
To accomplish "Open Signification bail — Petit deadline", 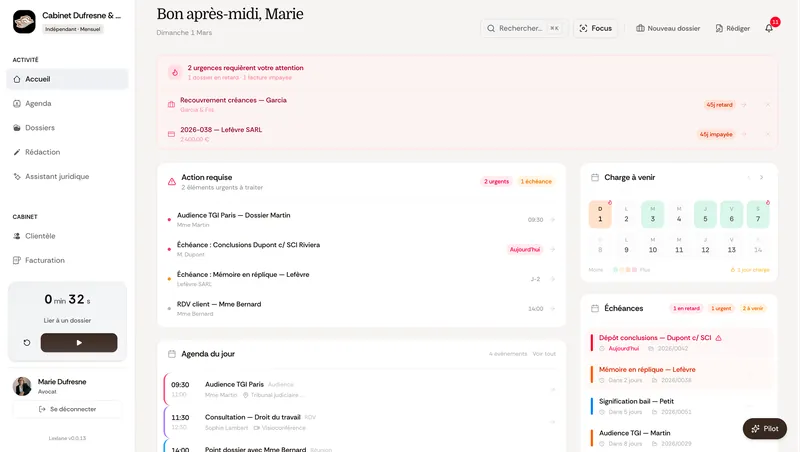I will (x=680, y=406).
